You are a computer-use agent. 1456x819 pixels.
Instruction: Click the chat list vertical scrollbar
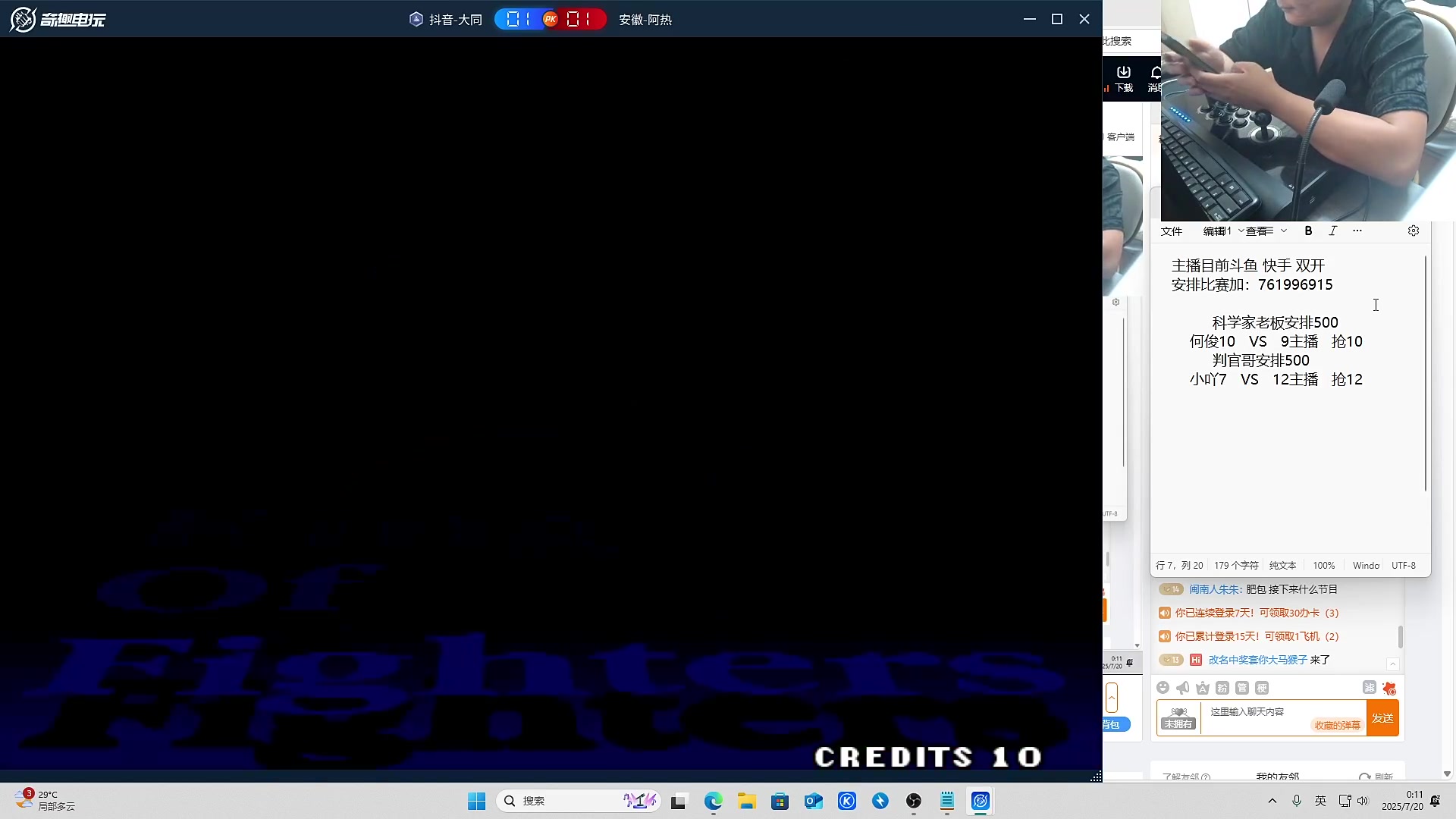tap(1401, 637)
